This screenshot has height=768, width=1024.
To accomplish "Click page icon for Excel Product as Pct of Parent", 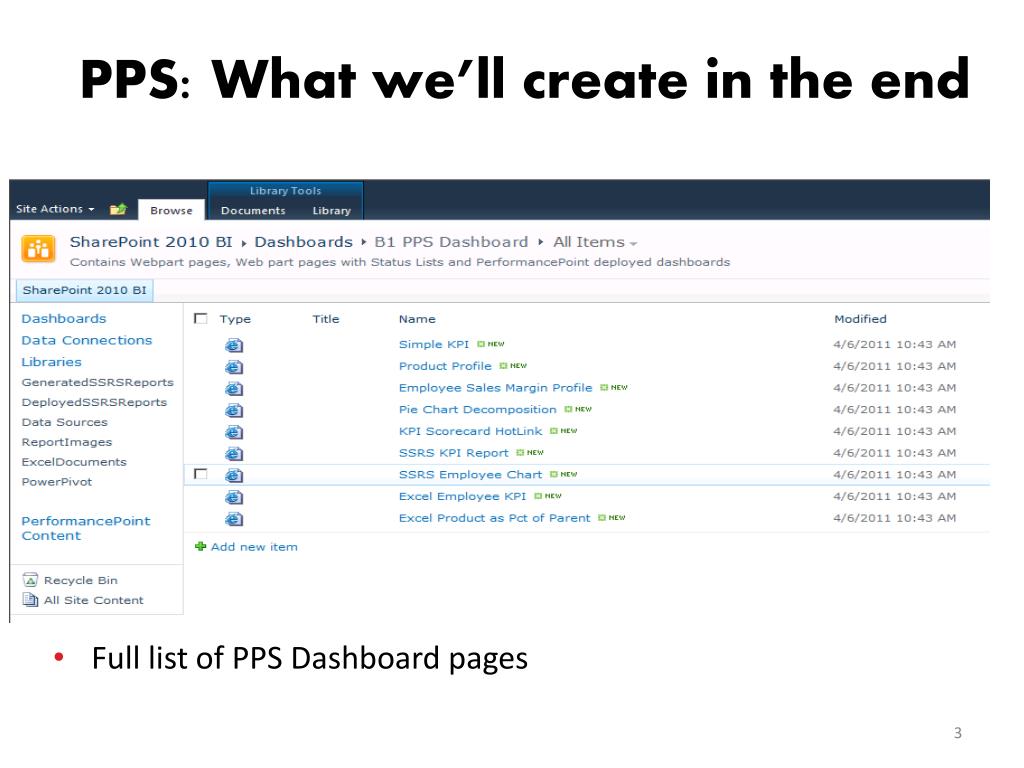I will click(234, 519).
